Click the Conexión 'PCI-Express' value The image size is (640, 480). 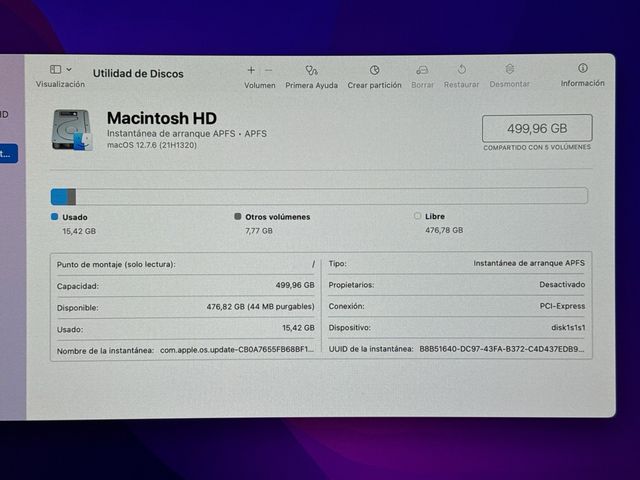click(x=562, y=306)
